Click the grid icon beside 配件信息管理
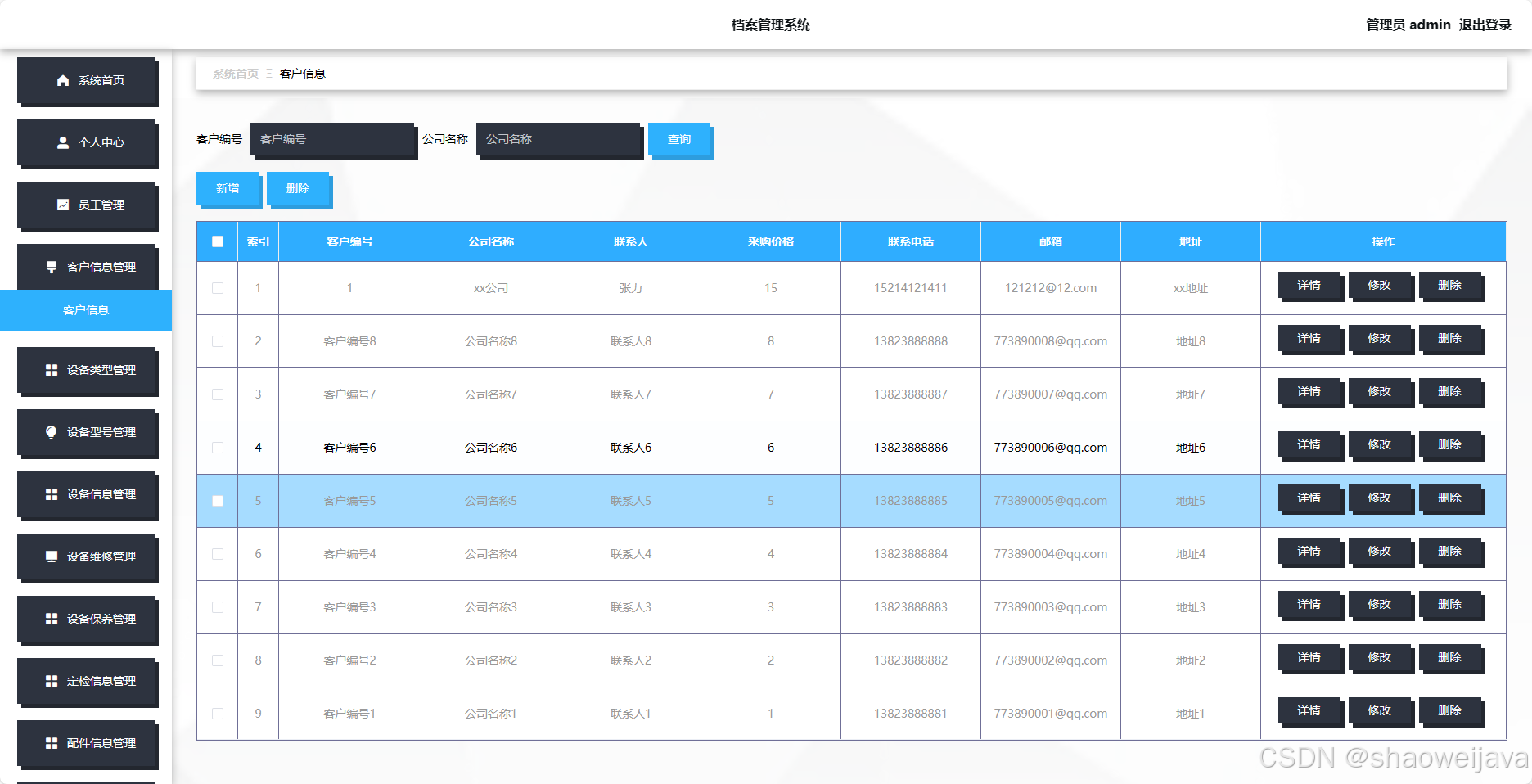 coord(52,743)
